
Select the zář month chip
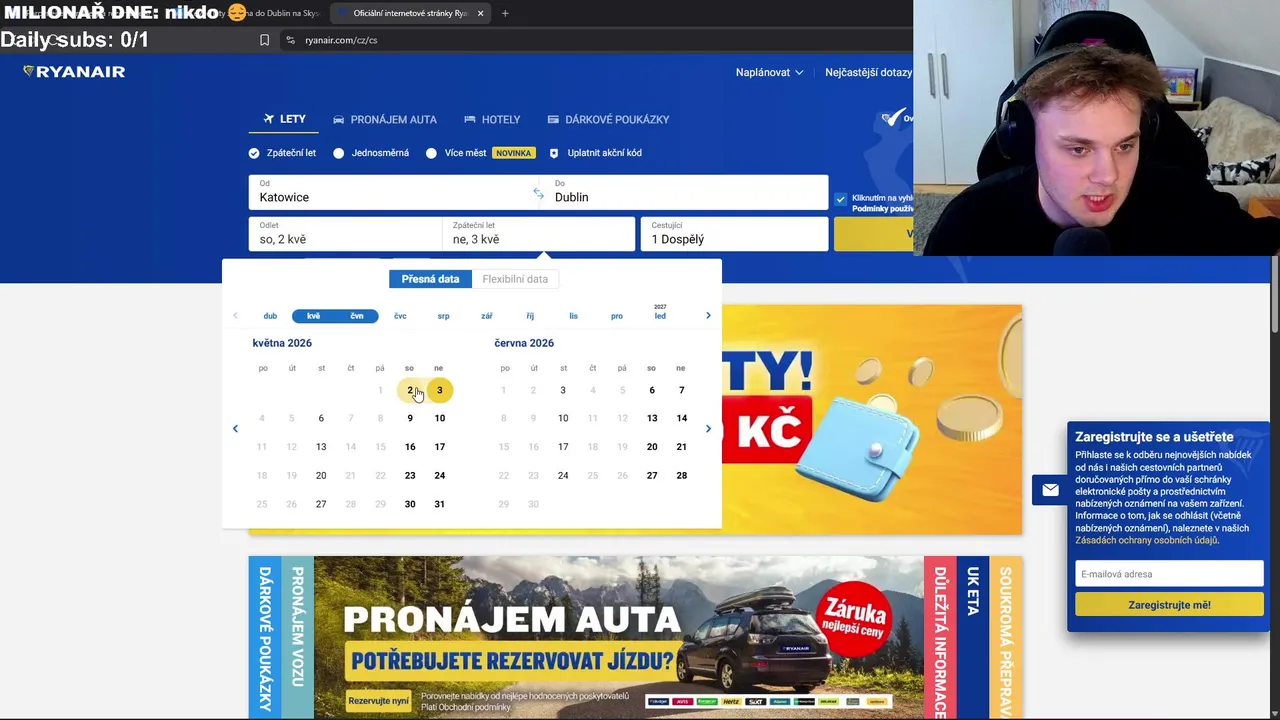pyautogui.click(x=487, y=316)
